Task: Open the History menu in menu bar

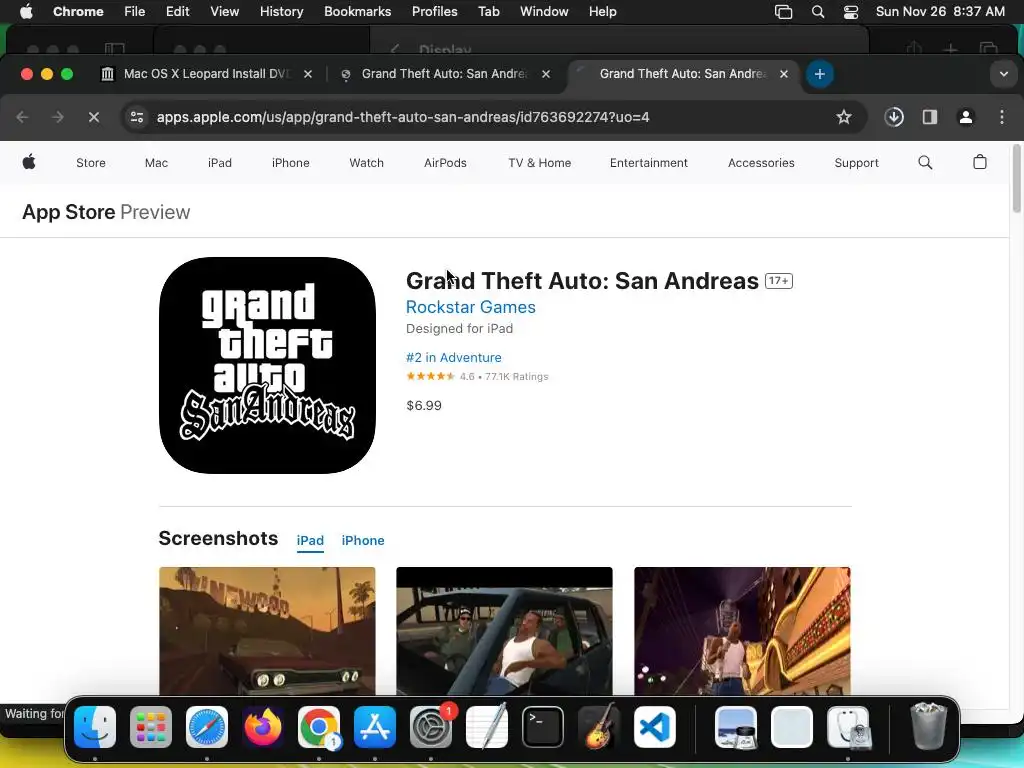Action: [281, 12]
